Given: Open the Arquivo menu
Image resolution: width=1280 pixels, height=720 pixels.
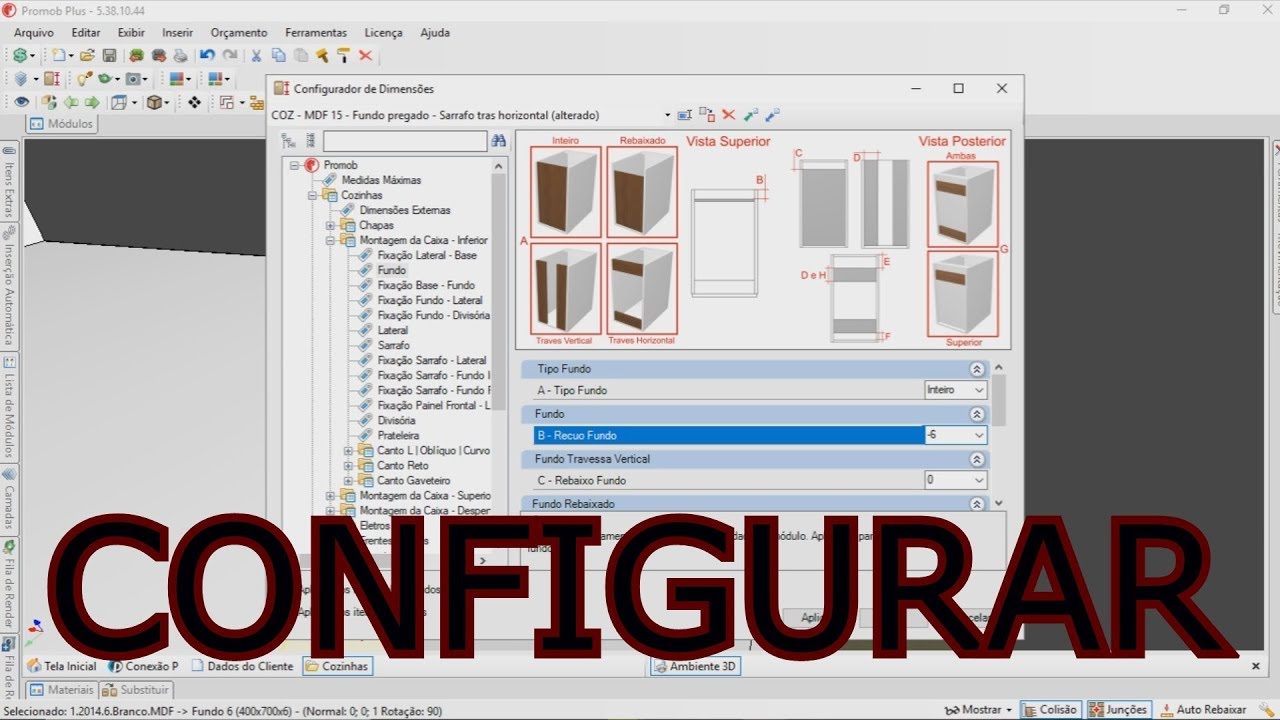Looking at the screenshot, I should pos(34,32).
